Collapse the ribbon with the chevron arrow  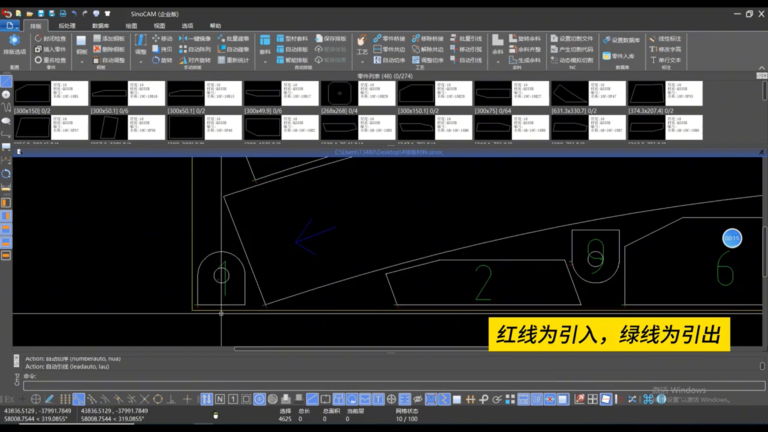point(762,68)
